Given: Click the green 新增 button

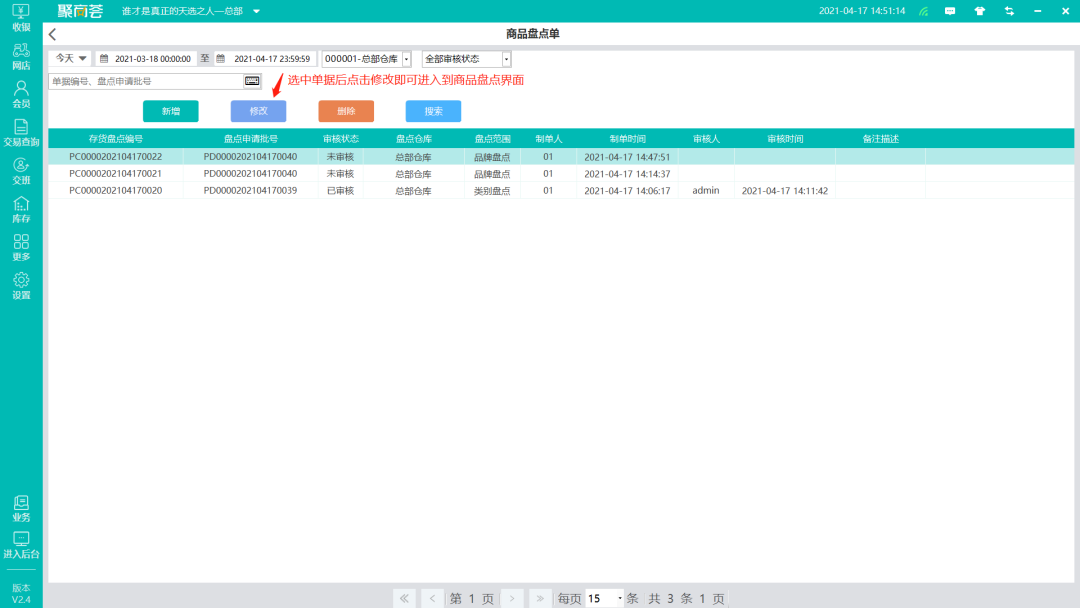Looking at the screenshot, I should [171, 111].
